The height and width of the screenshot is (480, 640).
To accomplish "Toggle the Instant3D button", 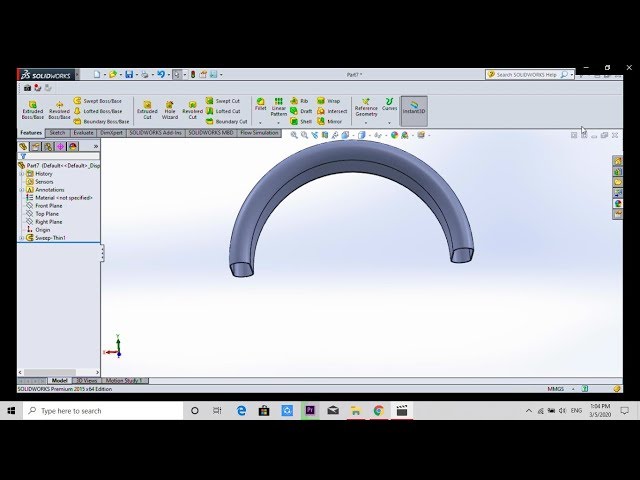I will tap(414, 111).
